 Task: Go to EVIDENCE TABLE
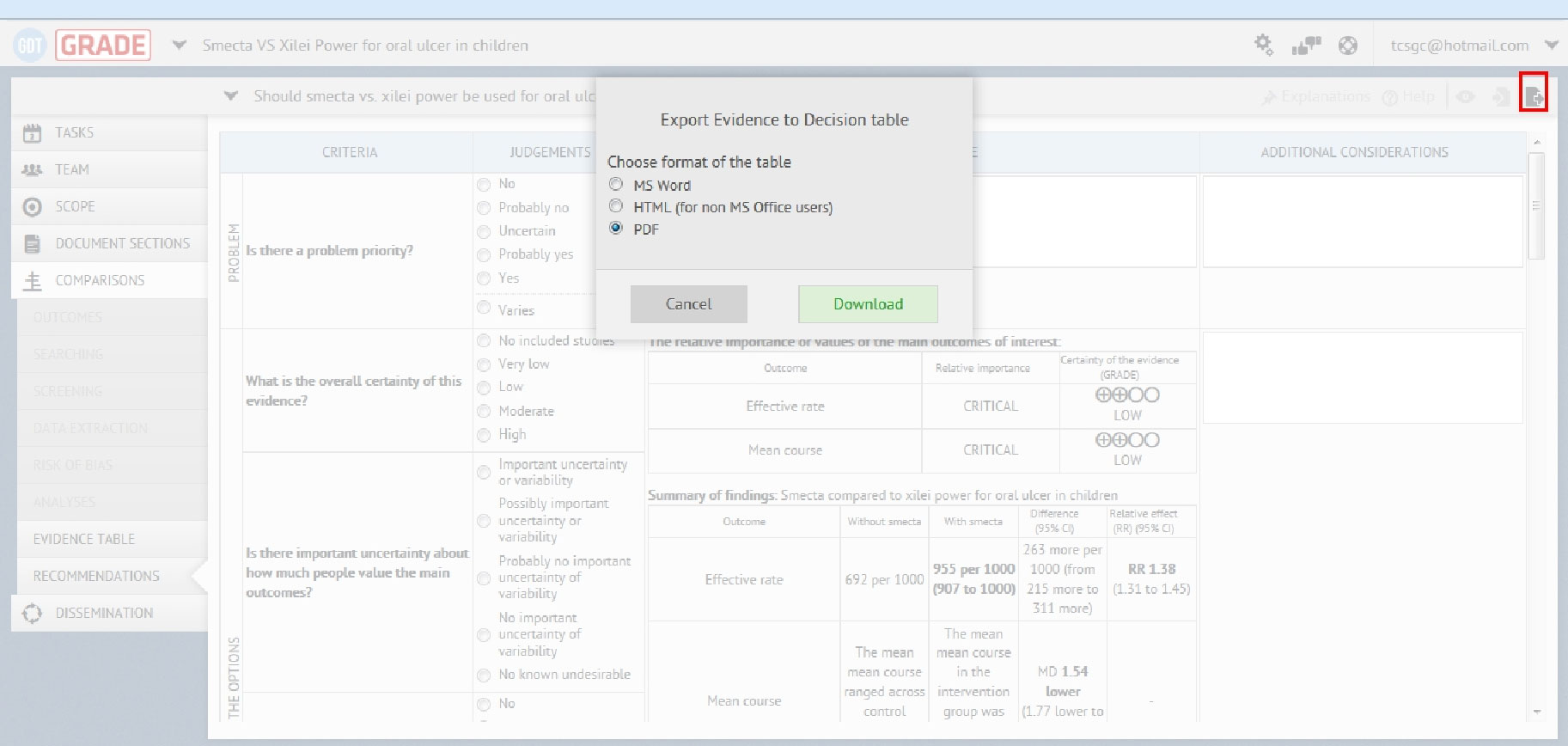tap(112, 539)
